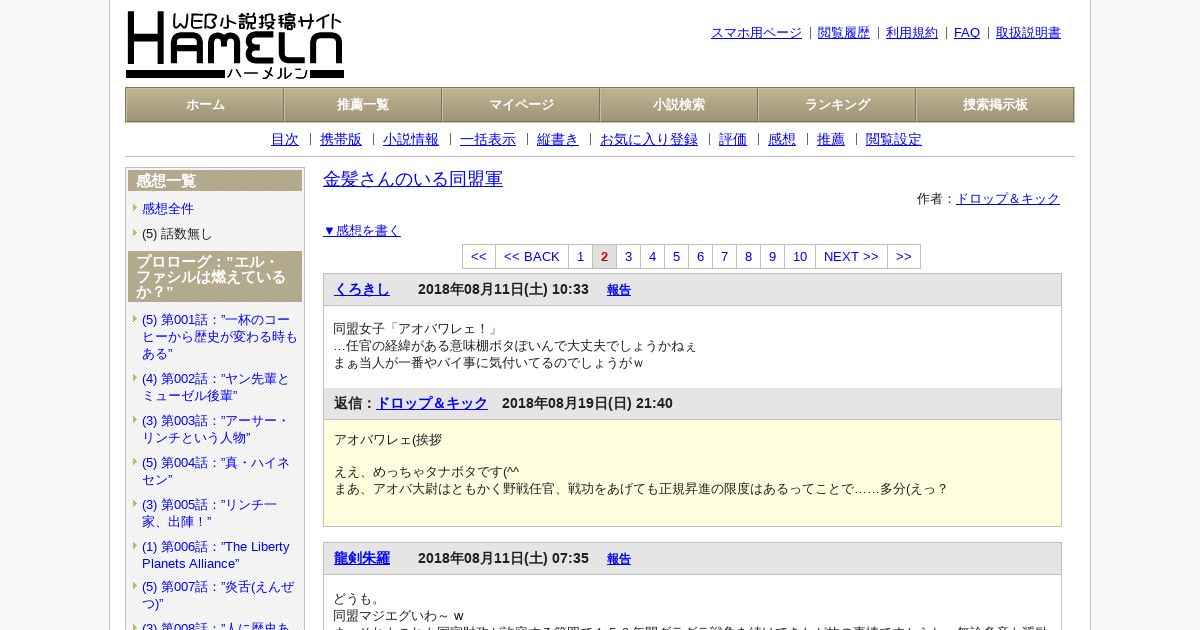Click NEXT >> pagination button
This screenshot has width=1200, height=630.
pos(851,256)
